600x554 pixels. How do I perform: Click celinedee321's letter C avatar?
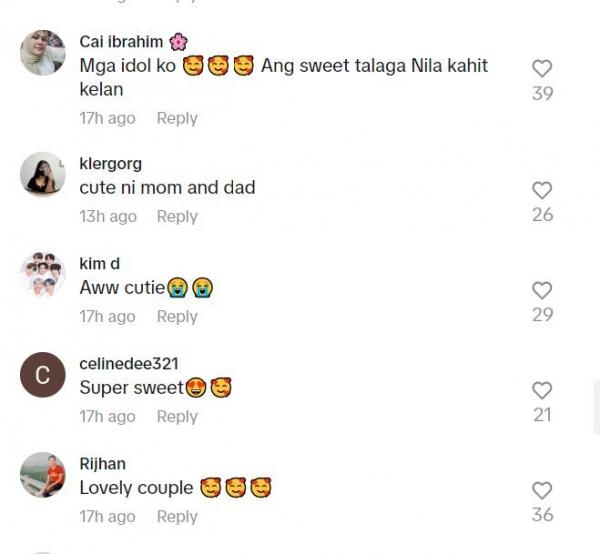click(x=42, y=375)
